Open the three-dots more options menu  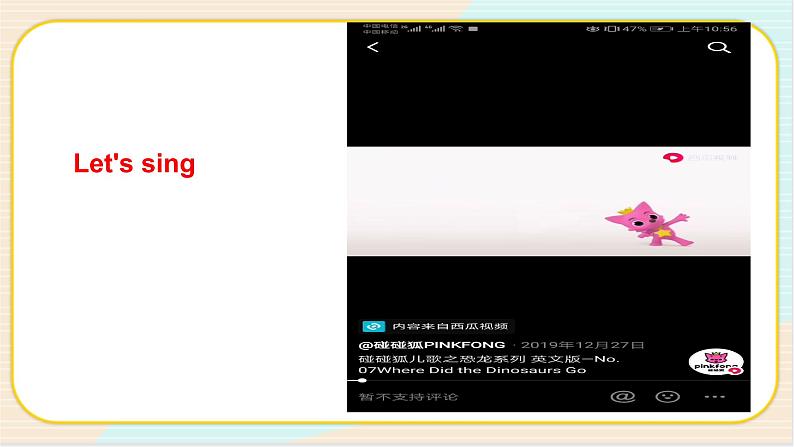714,396
